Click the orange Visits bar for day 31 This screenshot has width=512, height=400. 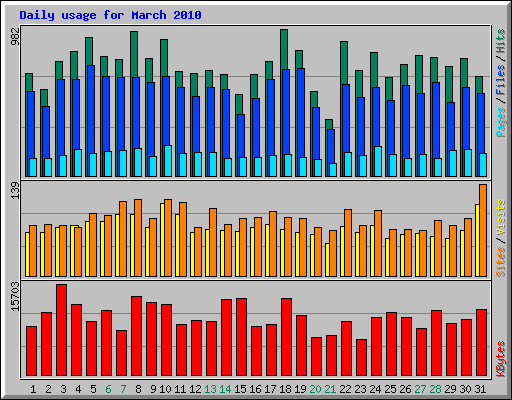pos(483,230)
